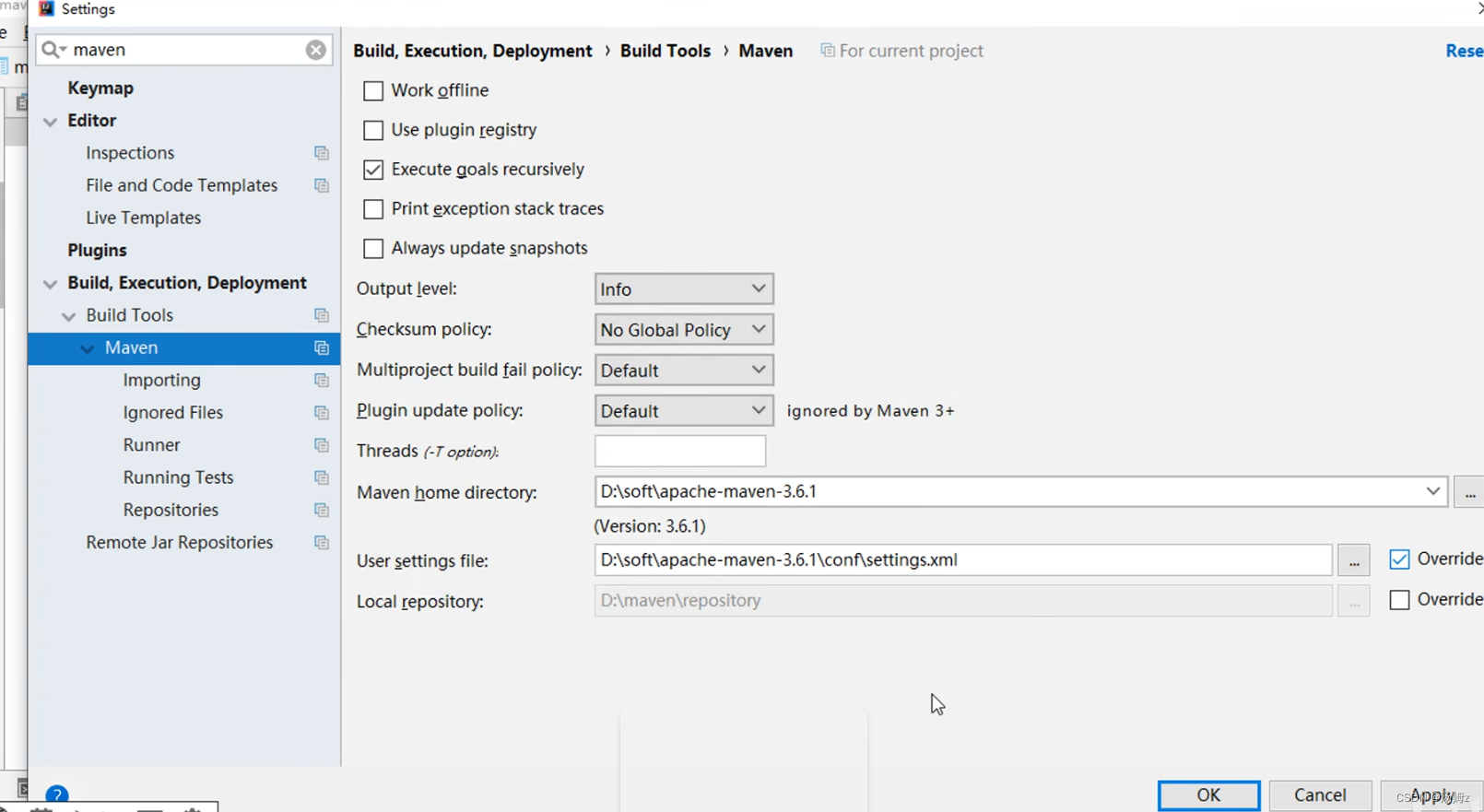Enable Work offline checkbox

pyautogui.click(x=373, y=90)
